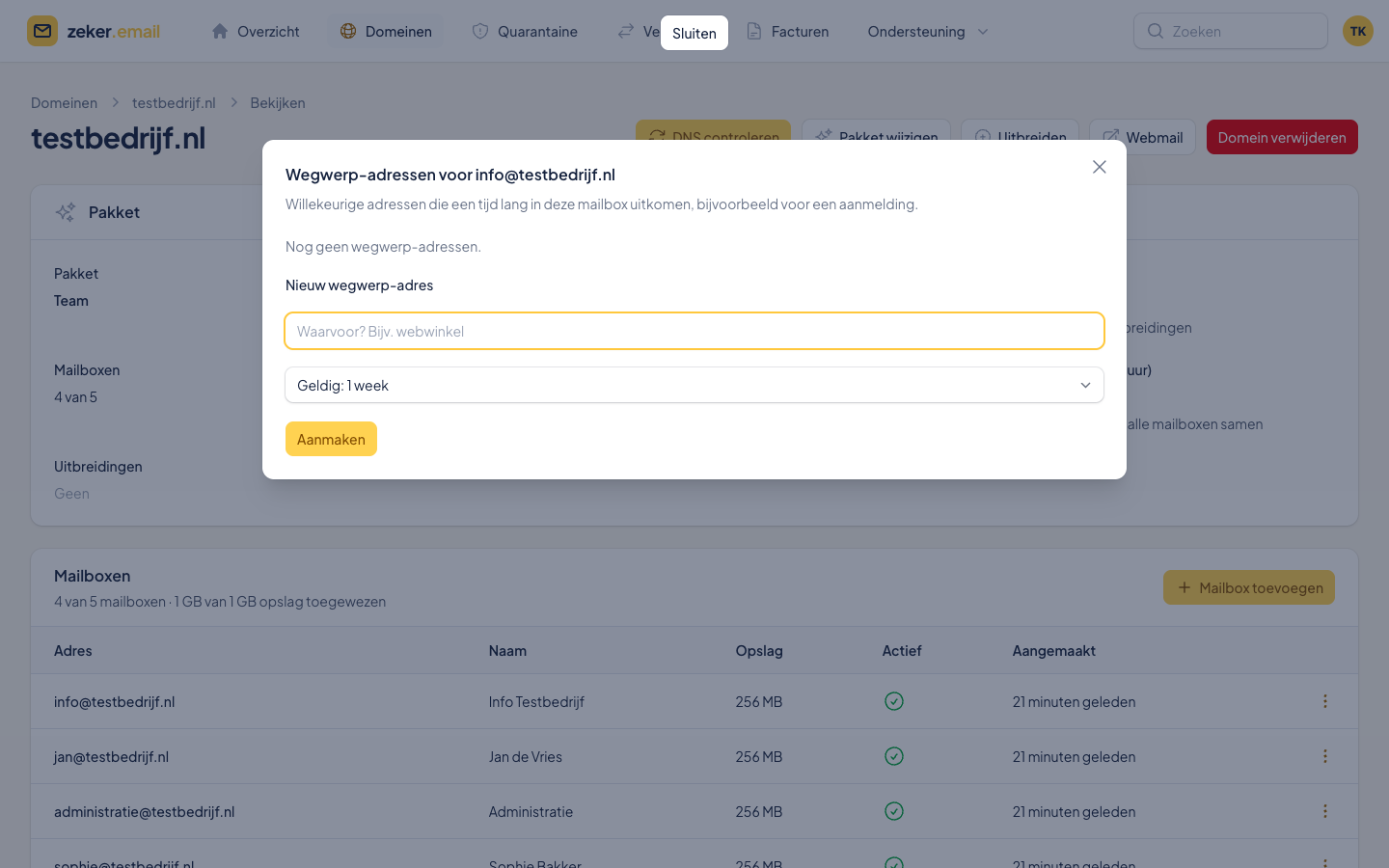Click the sparkle Pakket section icon
The width and height of the screenshot is (1389, 868).
pos(66,212)
